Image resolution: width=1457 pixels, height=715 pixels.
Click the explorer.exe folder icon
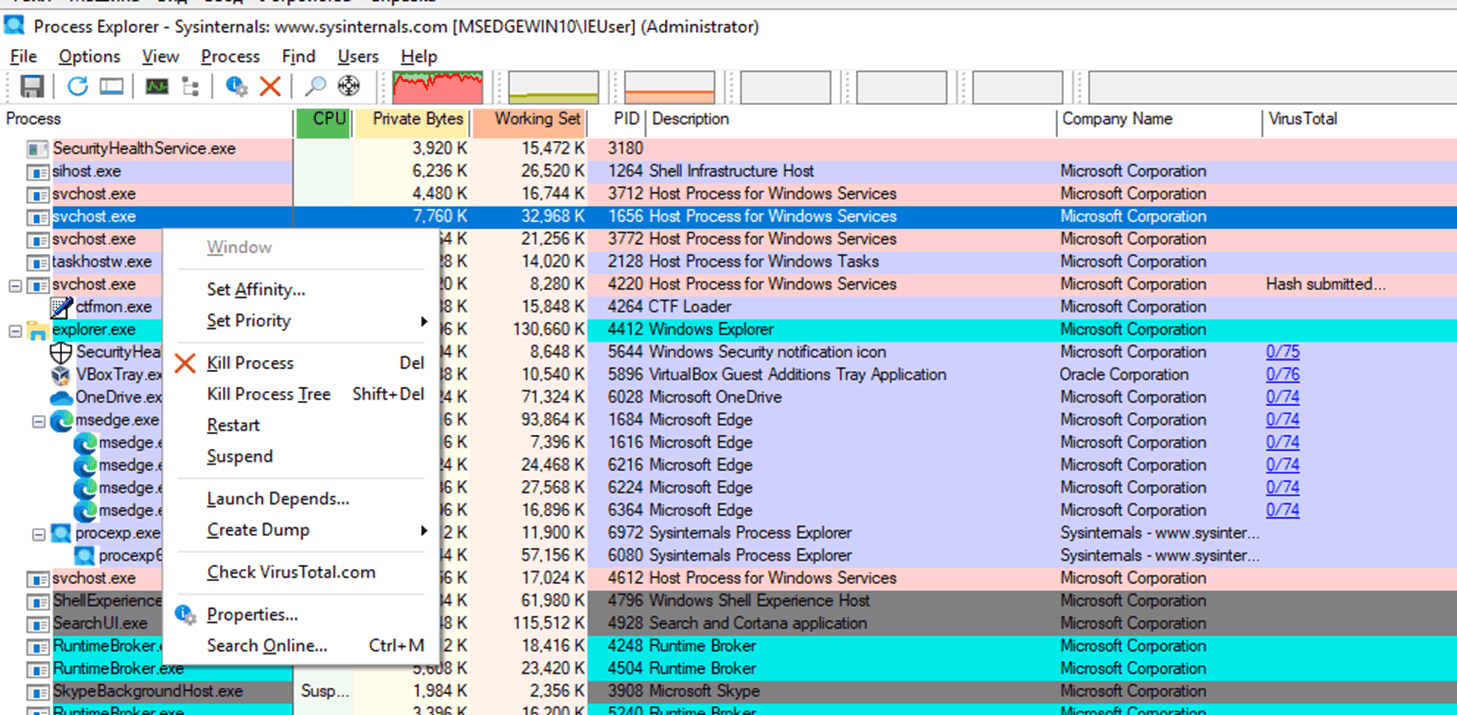tap(38, 330)
